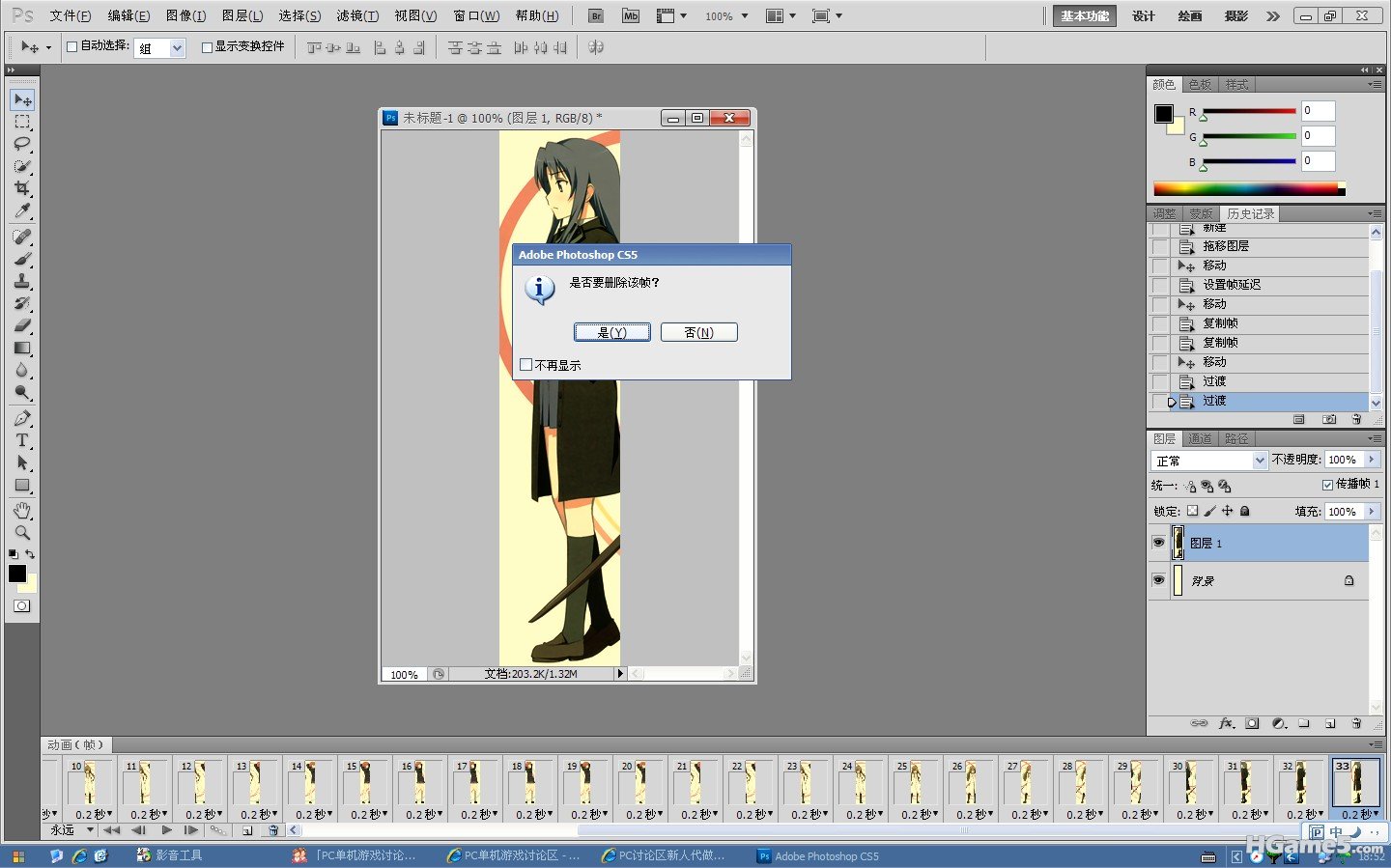Image resolution: width=1391 pixels, height=868 pixels.
Task: Uncheck the 传播帧 1 checkbox
Action: click(x=1328, y=485)
